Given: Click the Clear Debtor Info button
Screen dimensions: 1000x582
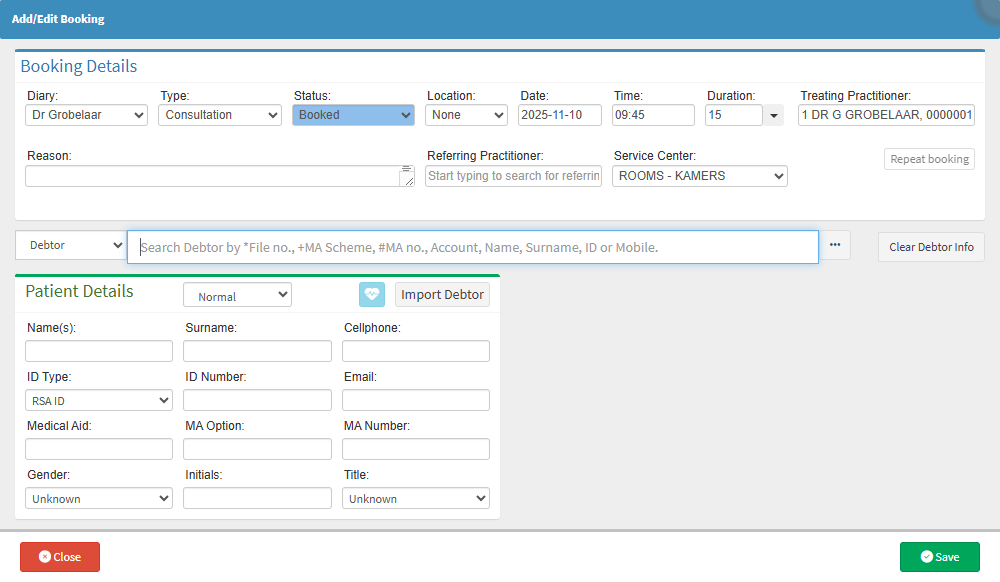Looking at the screenshot, I should [x=931, y=247].
